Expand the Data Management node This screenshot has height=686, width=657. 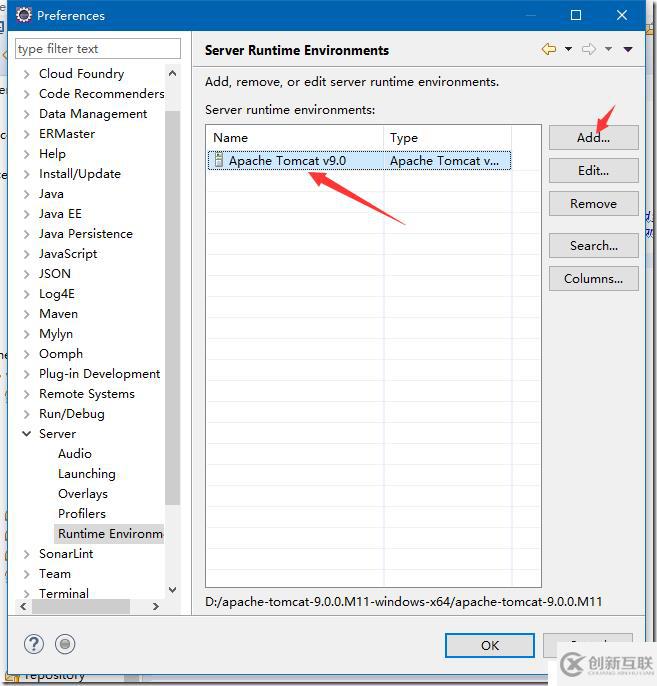(x=27, y=114)
